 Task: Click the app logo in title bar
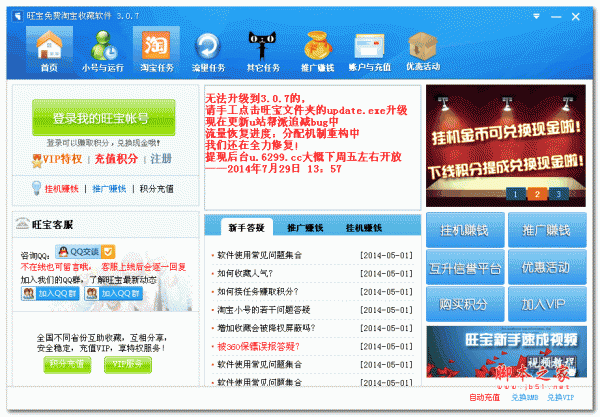coord(17,16)
